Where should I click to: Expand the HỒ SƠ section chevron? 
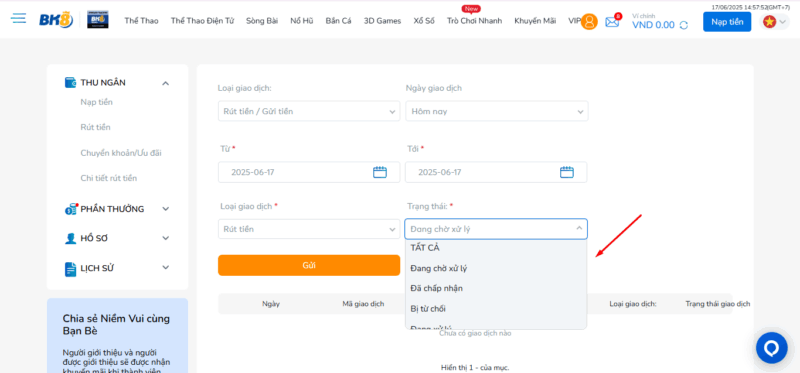coord(165,238)
